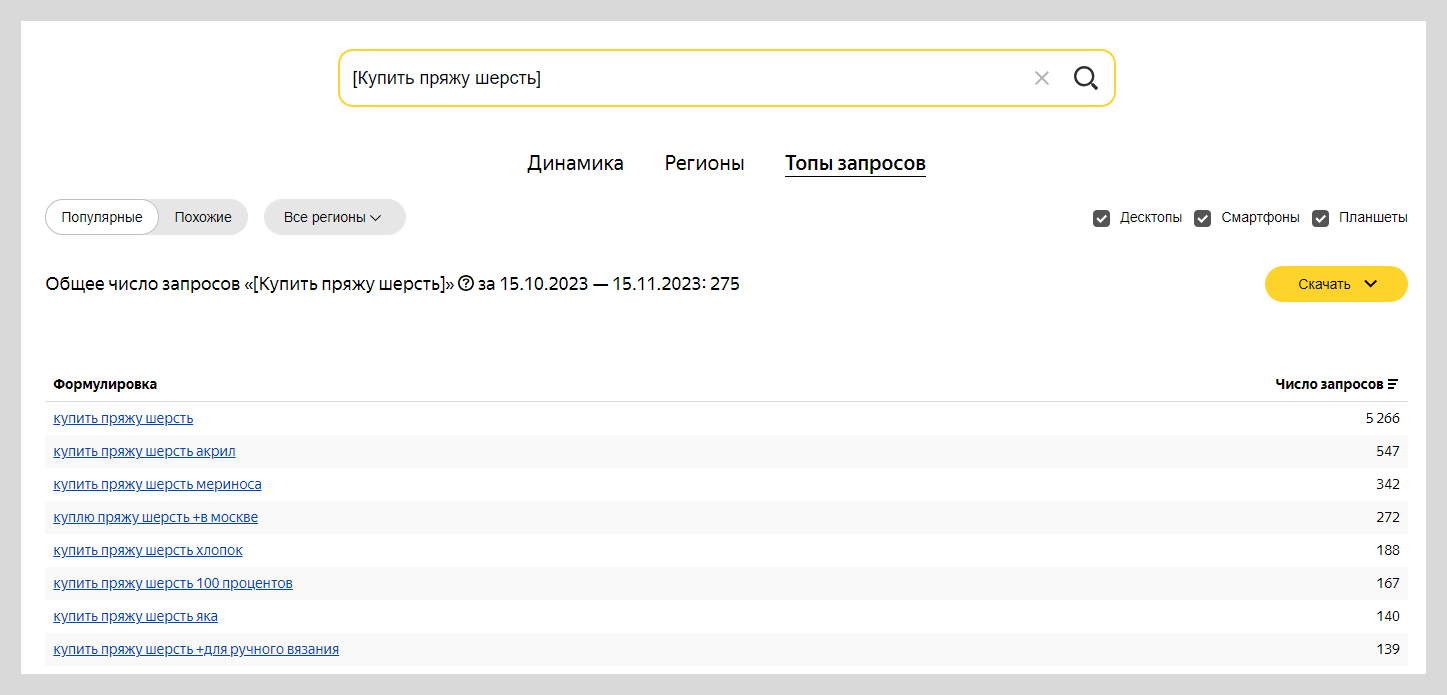The image size is (1447, 695).
Task: Open купить пряжу шерсть 100 процентов link
Action: point(172,583)
